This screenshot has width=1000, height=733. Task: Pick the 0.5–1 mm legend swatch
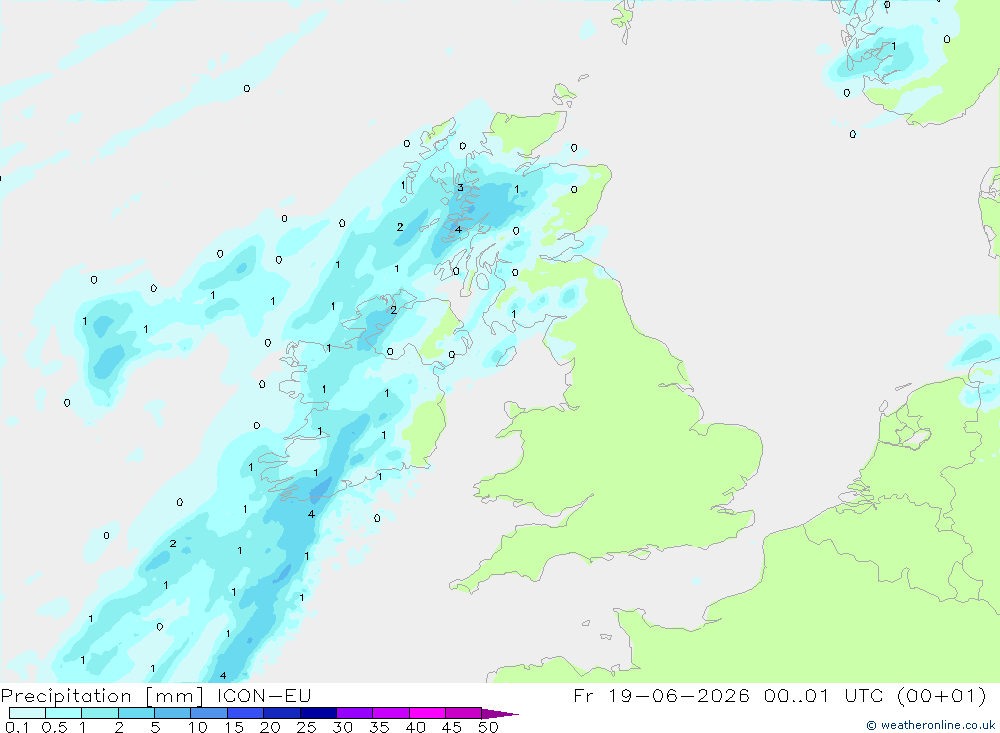[63, 713]
